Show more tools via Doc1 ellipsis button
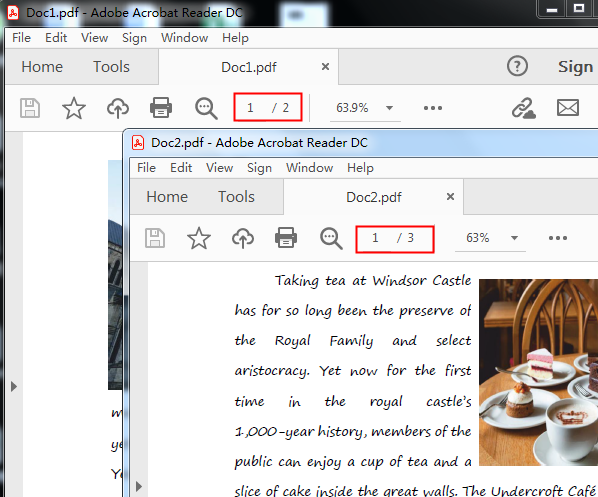Image resolution: width=598 pixels, height=497 pixels. (433, 108)
